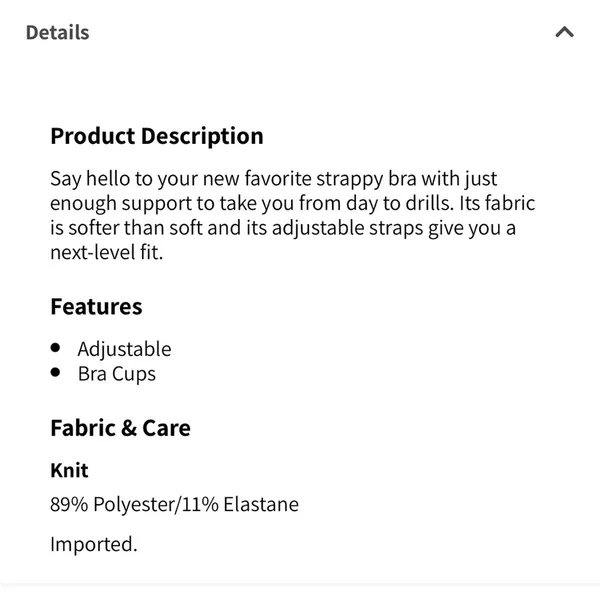
Task: Click the Knit fabric subheading
Action: (69, 470)
